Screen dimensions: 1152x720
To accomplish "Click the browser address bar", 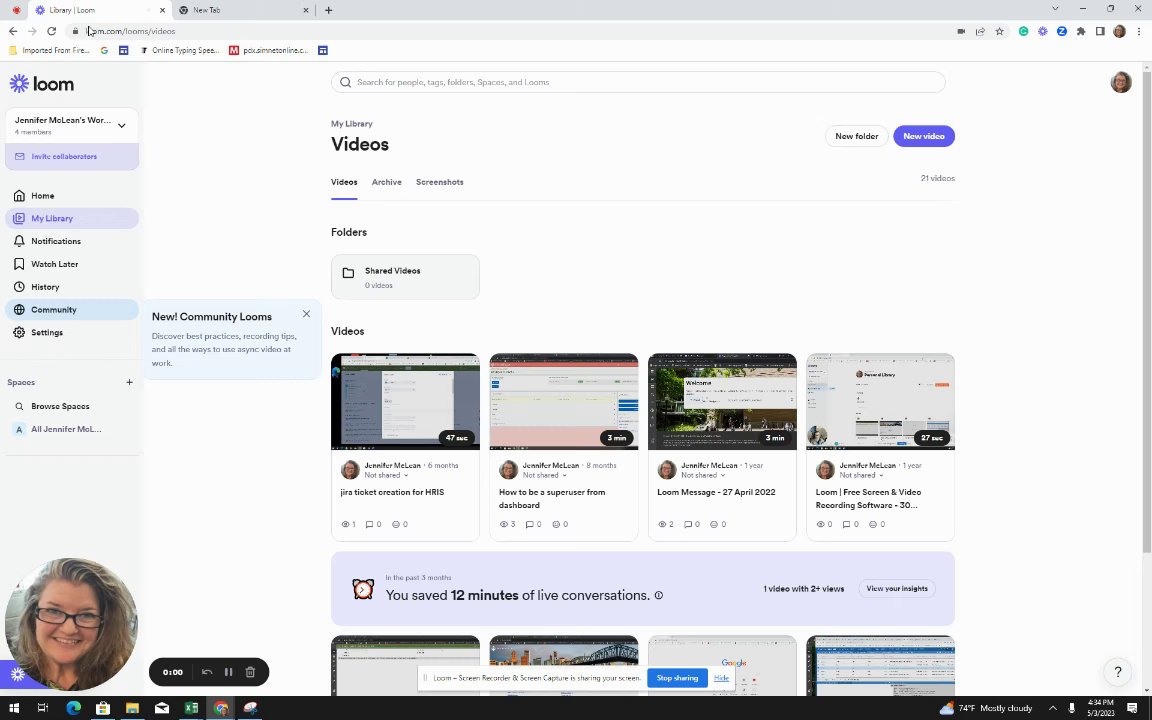I will [x=507, y=31].
